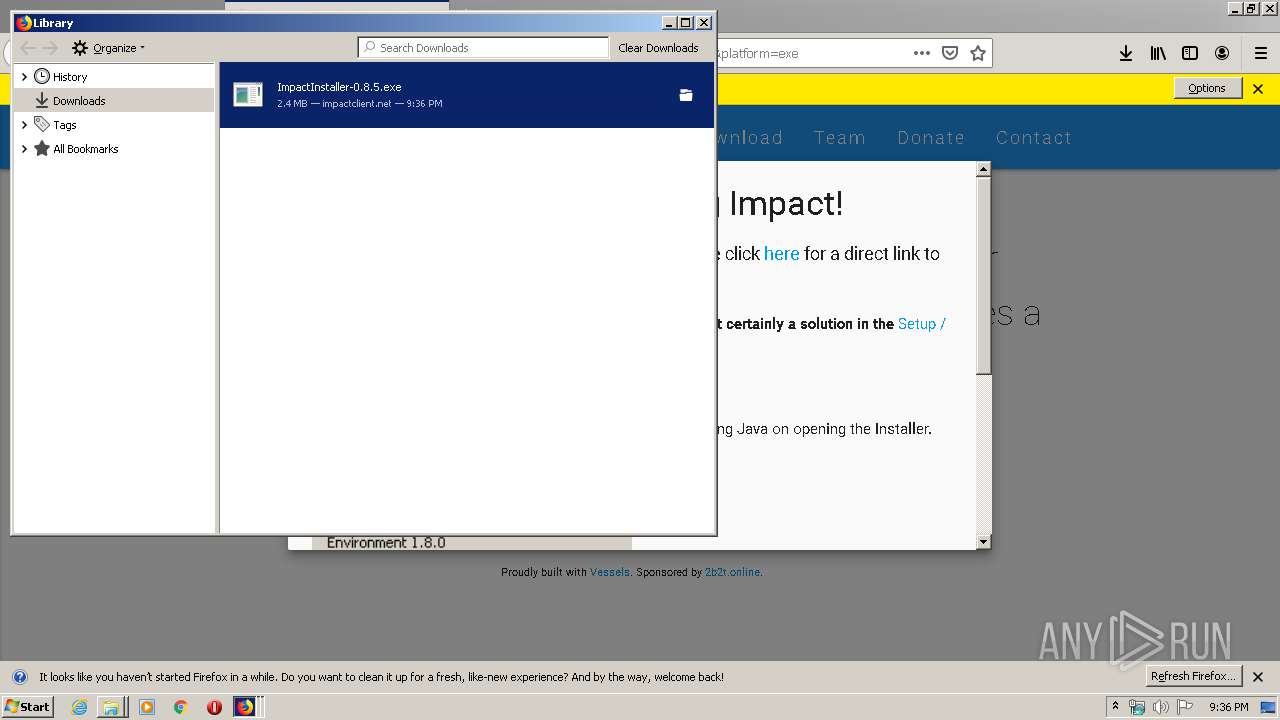Bookmark this page with the star icon
Screen dimensions: 1280x720
point(978,53)
